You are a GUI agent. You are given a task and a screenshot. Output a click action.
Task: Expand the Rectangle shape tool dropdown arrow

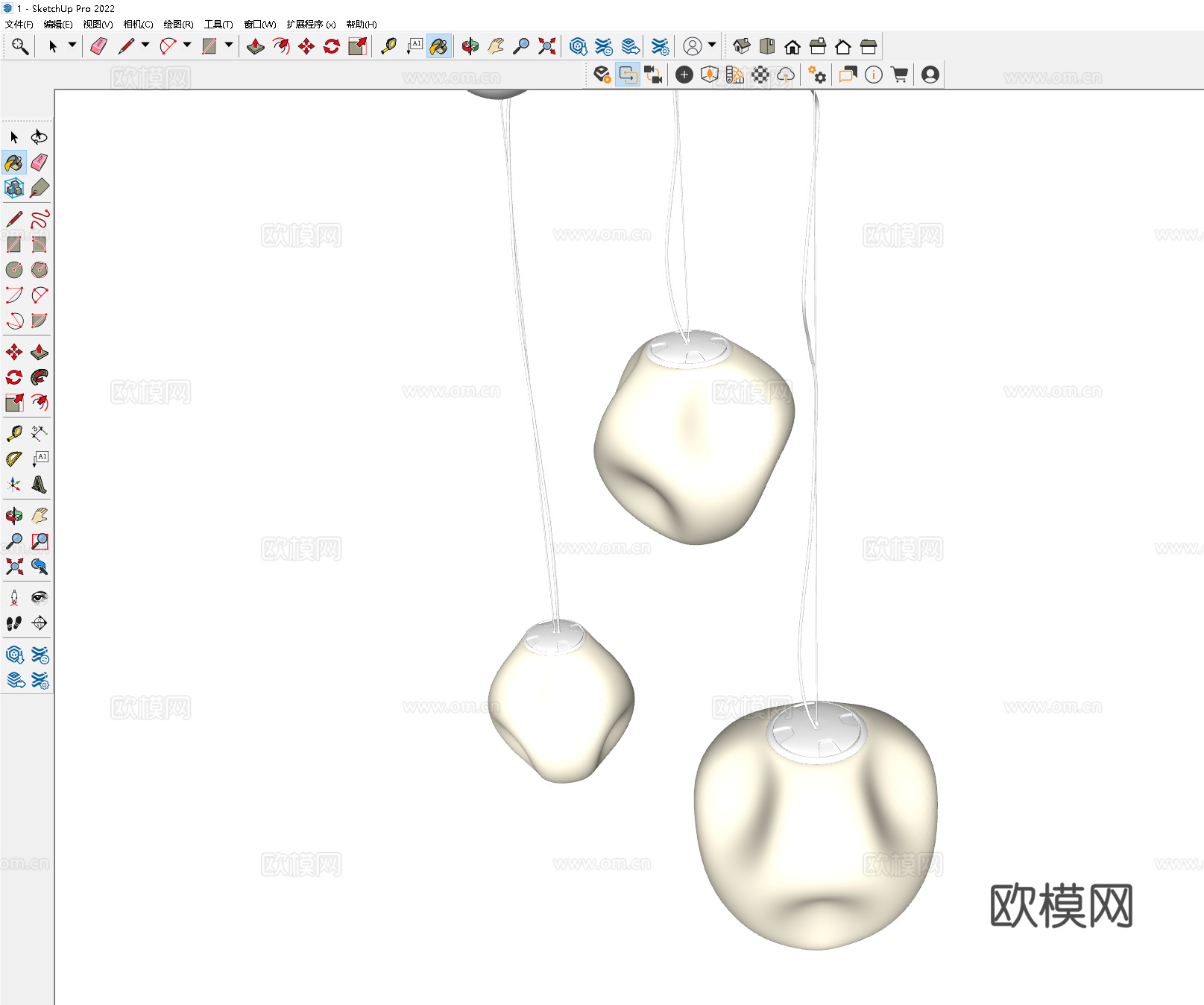click(229, 45)
